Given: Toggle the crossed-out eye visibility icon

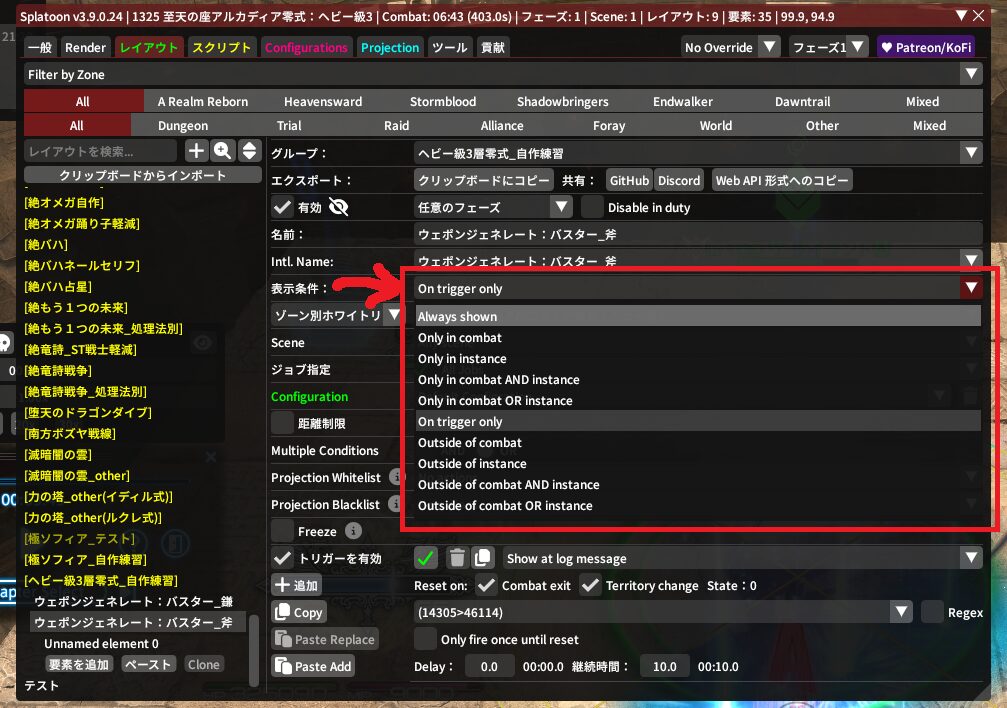Looking at the screenshot, I should (338, 207).
